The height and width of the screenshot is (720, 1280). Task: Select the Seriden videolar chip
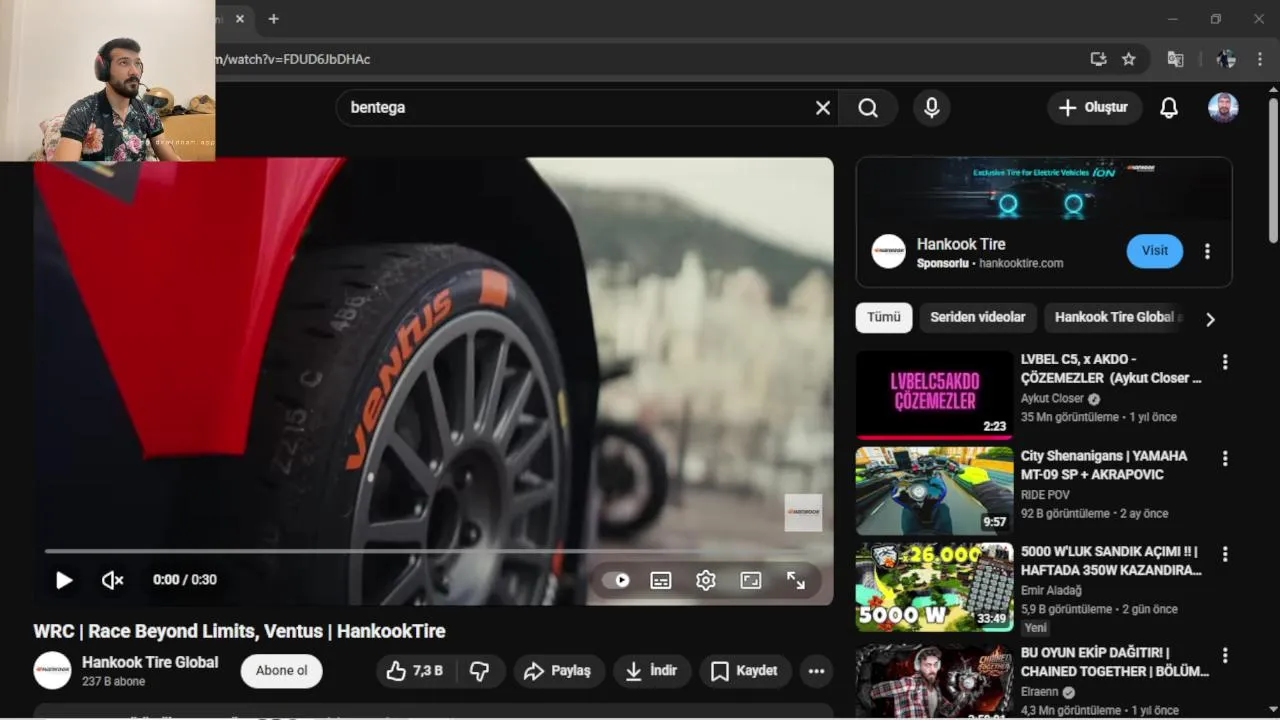click(x=978, y=317)
